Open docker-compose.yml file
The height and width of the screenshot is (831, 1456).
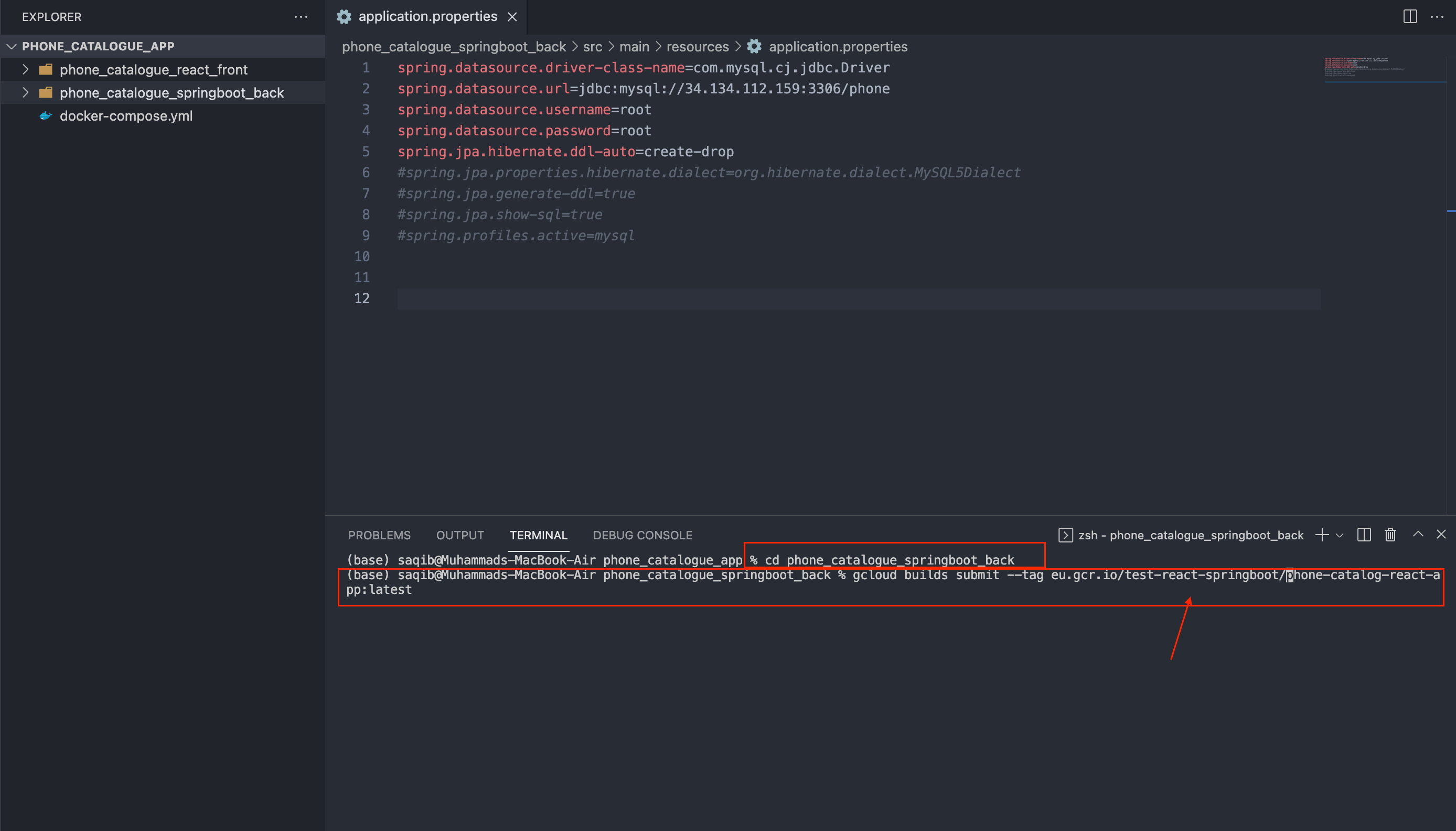[125, 116]
